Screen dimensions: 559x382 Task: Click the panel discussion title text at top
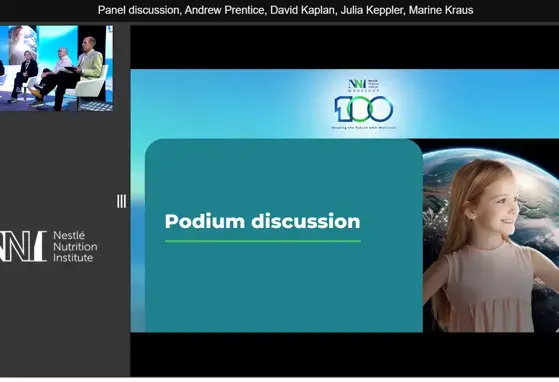point(286,10)
